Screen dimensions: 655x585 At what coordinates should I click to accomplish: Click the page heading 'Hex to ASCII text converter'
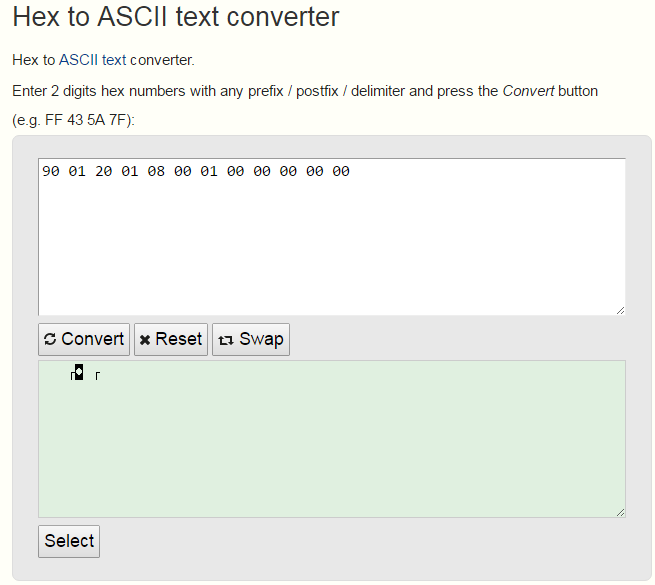pos(175,17)
